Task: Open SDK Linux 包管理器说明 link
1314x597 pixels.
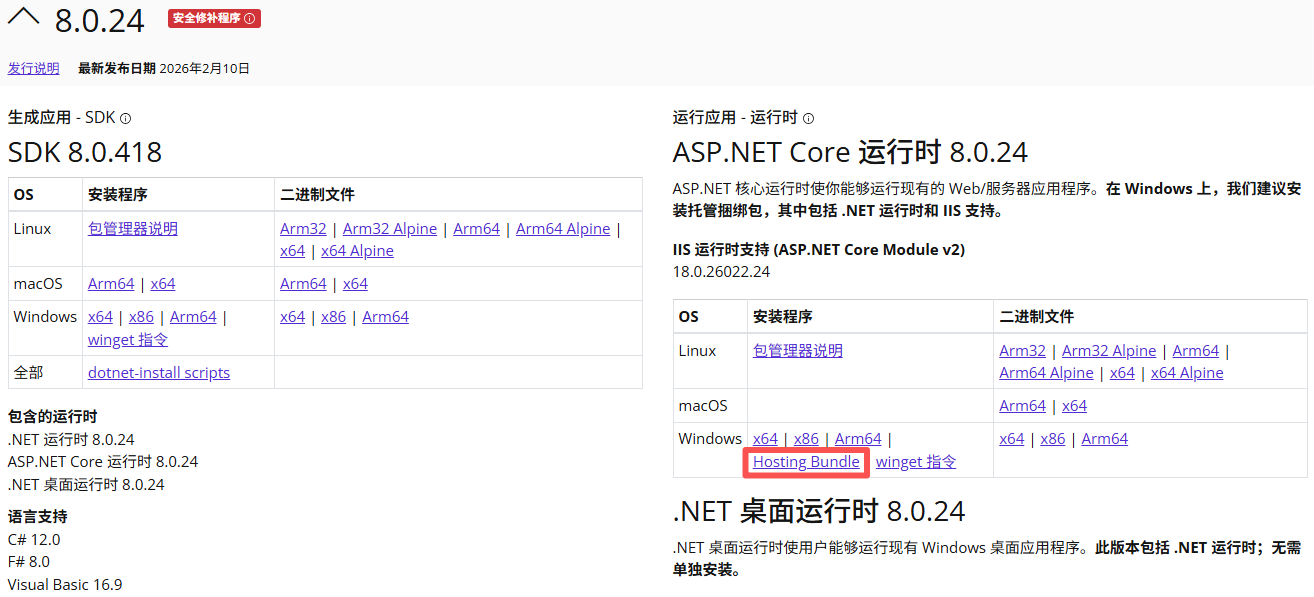Action: click(132, 228)
